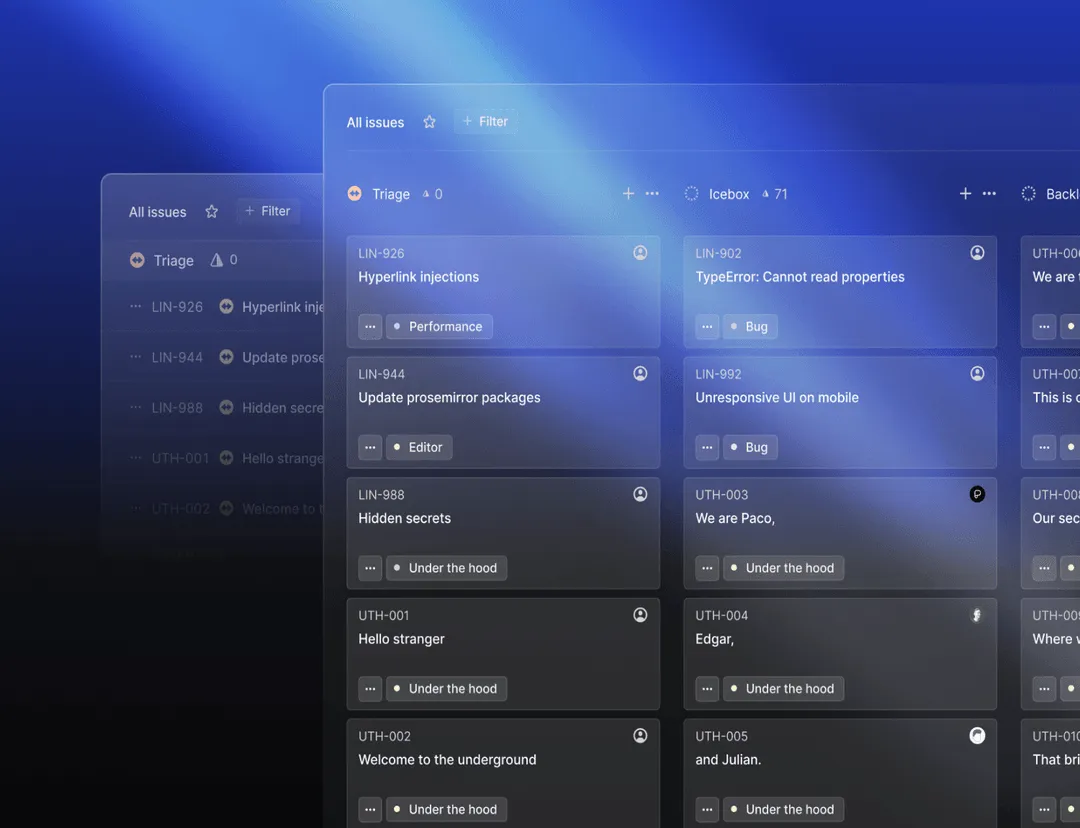
Task: Open Update prosemirror packages issue title
Action: point(449,397)
